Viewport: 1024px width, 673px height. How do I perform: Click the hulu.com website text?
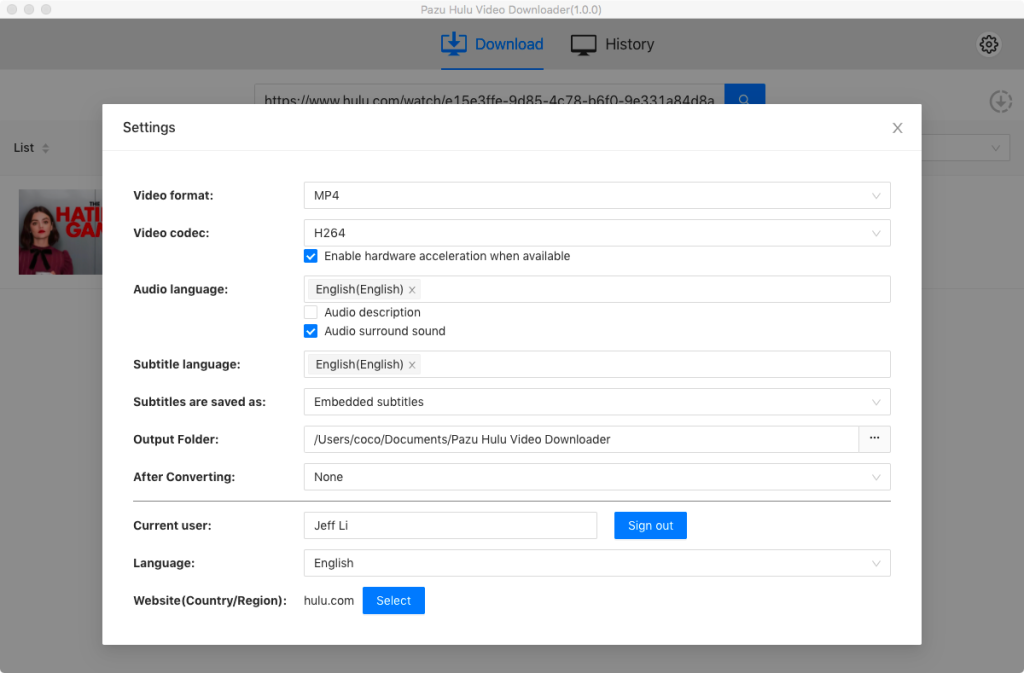[x=328, y=601]
